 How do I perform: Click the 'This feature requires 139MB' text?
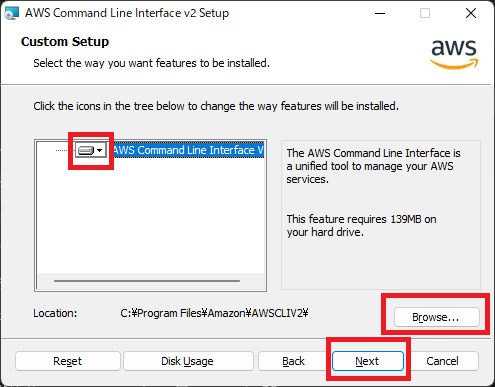tap(362, 225)
